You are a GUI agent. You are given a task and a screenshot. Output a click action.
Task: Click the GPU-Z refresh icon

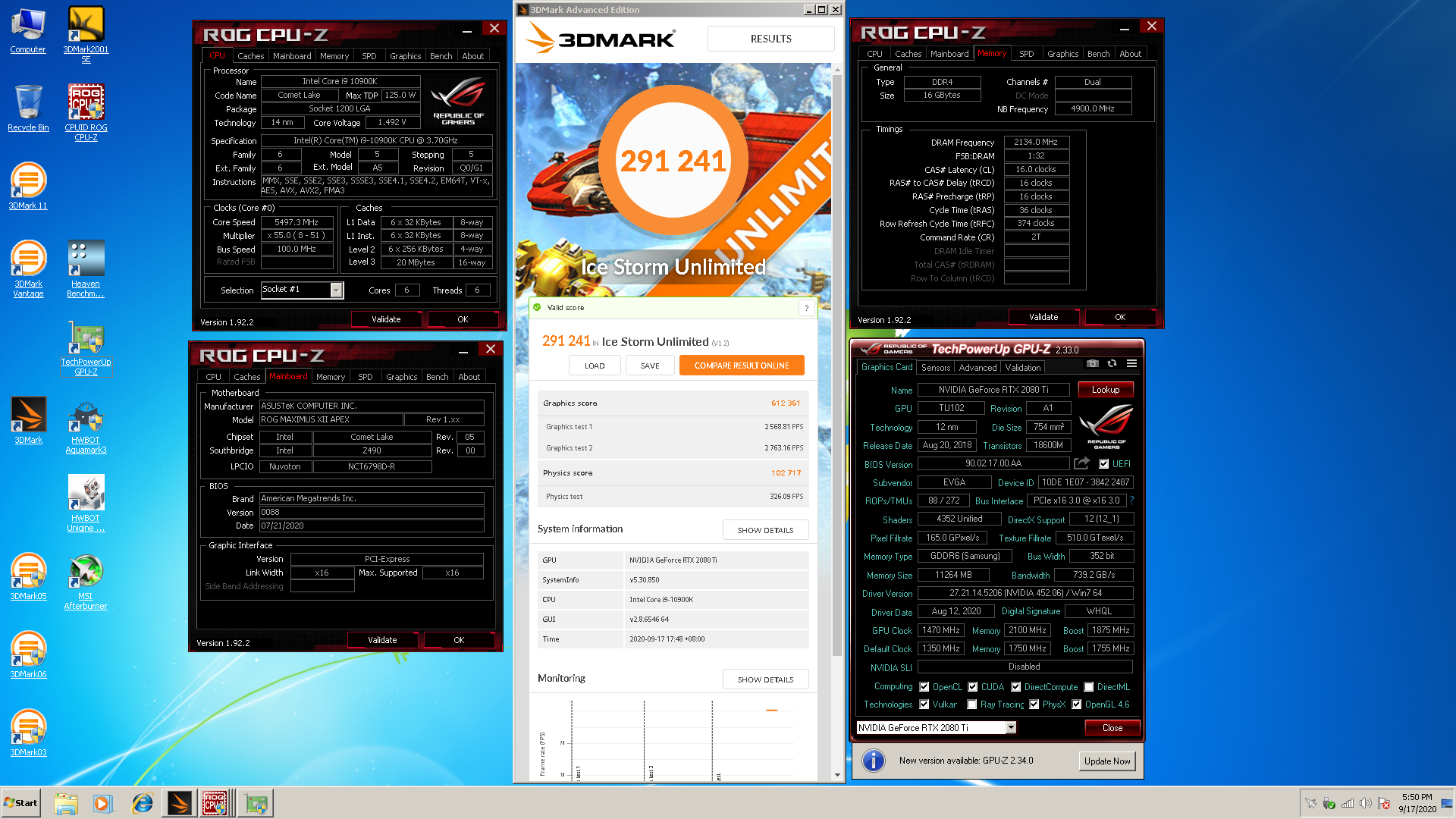click(x=1112, y=364)
